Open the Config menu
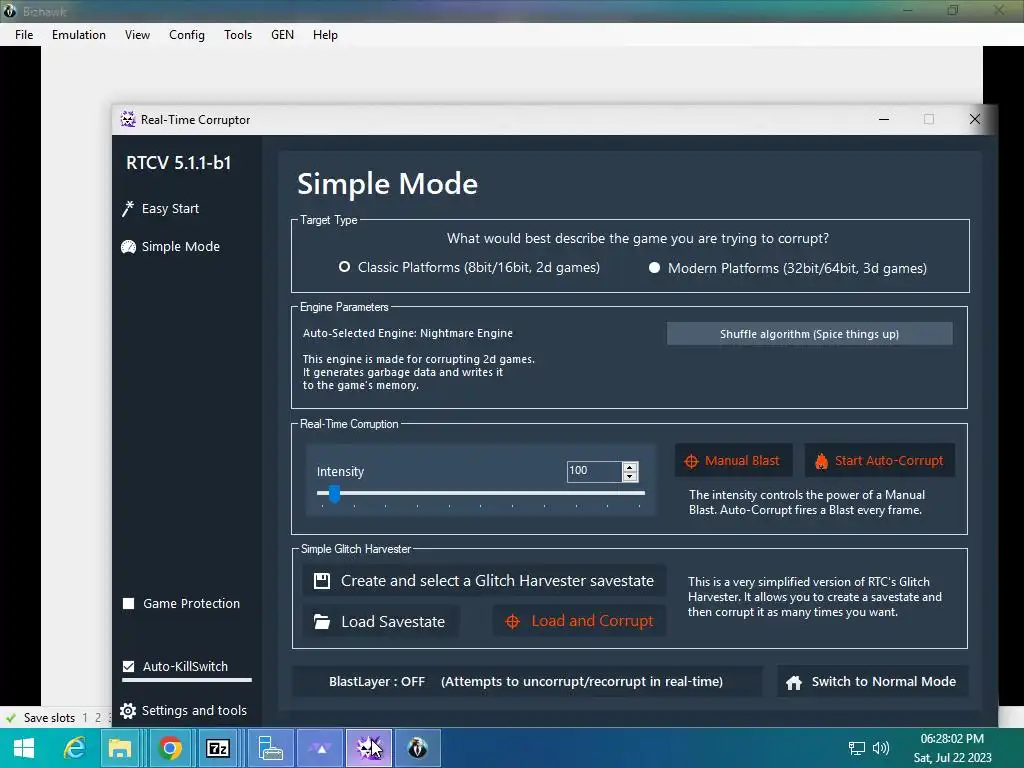Image resolution: width=1024 pixels, height=768 pixels. (x=187, y=35)
